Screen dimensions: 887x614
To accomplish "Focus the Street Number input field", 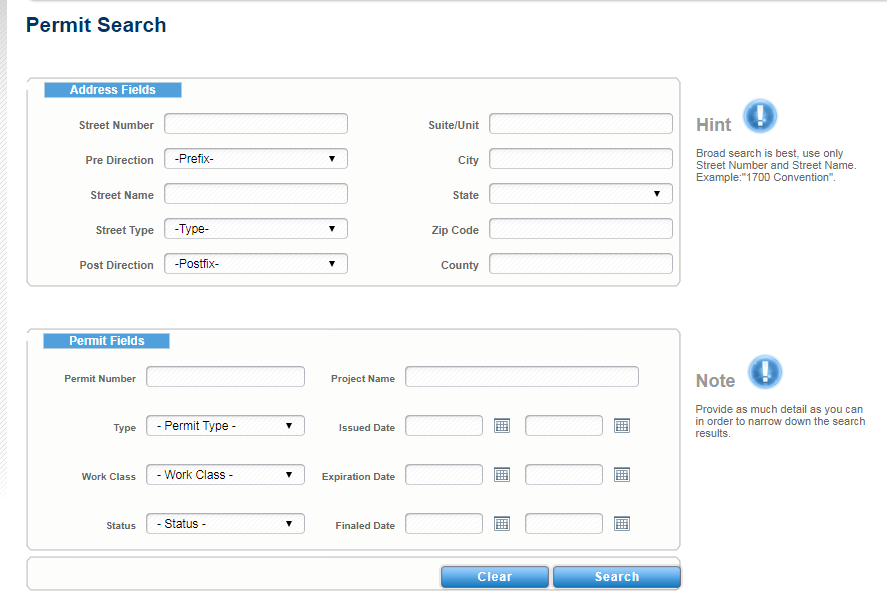I will click(x=255, y=124).
